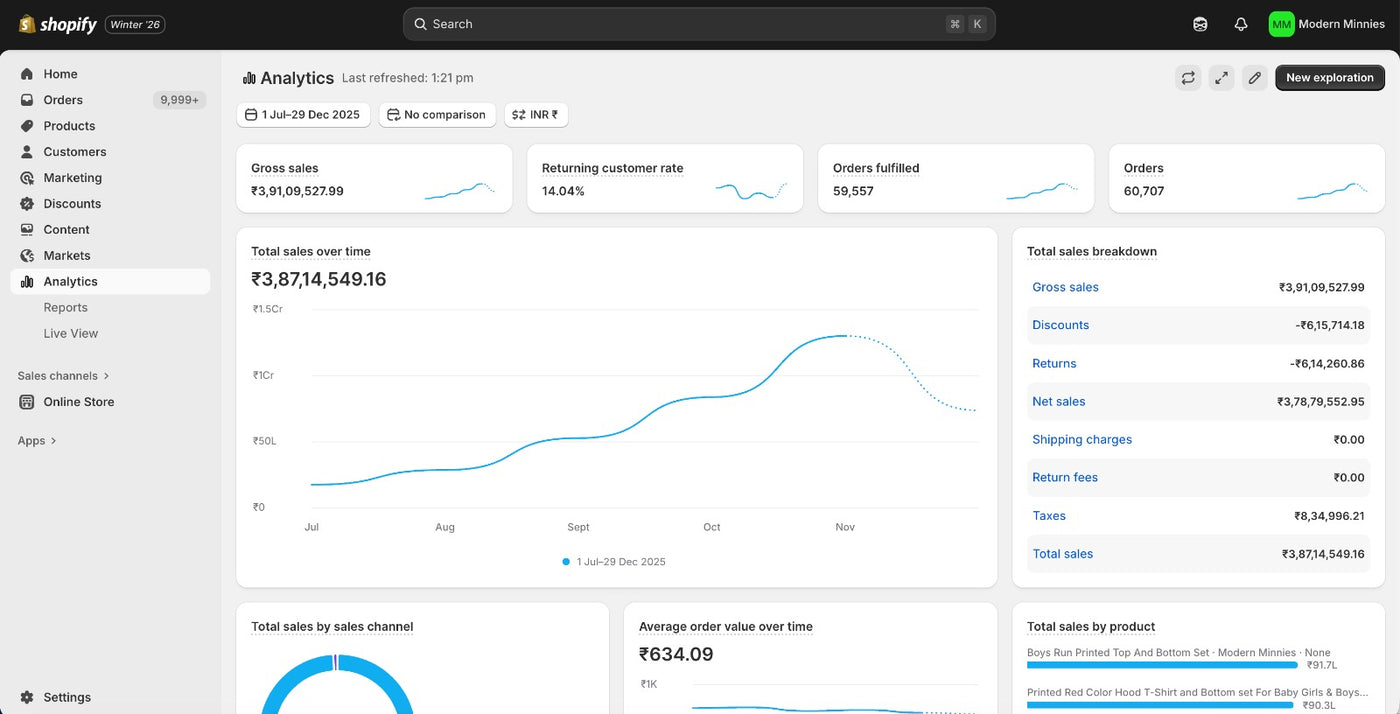Click the ₹634.09 average order value
Image resolution: width=1400 pixels, height=714 pixels.
click(x=676, y=654)
